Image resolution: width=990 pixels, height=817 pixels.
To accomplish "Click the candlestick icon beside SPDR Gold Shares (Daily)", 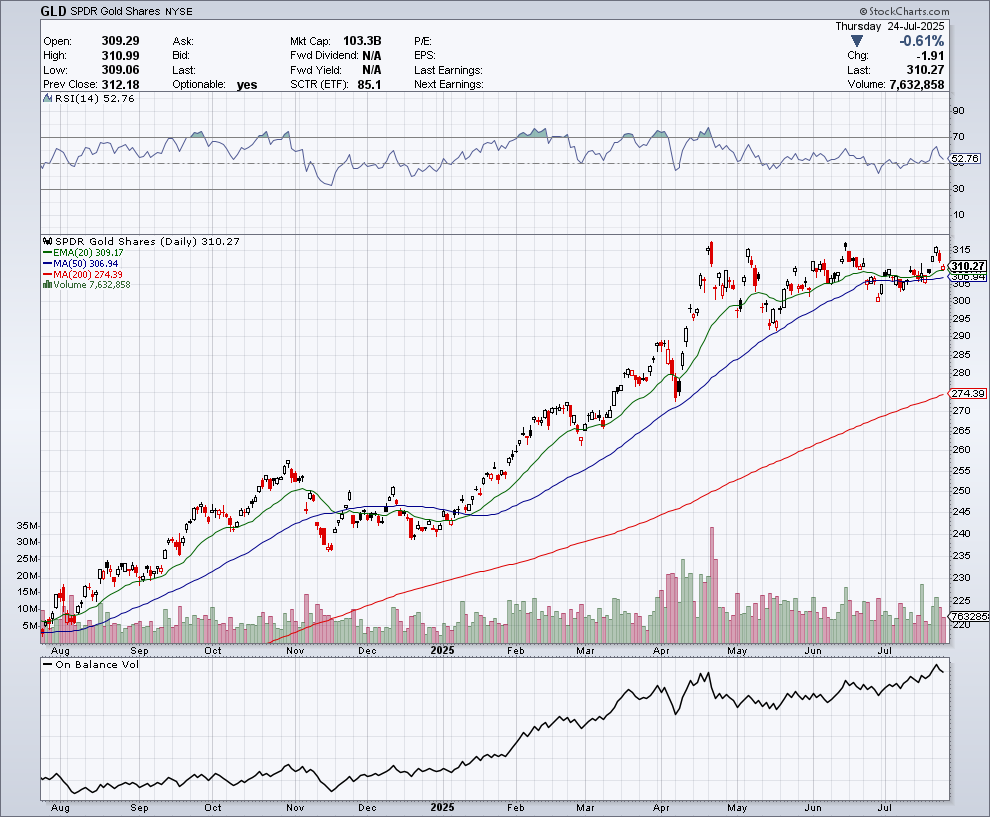I will click(x=47, y=242).
